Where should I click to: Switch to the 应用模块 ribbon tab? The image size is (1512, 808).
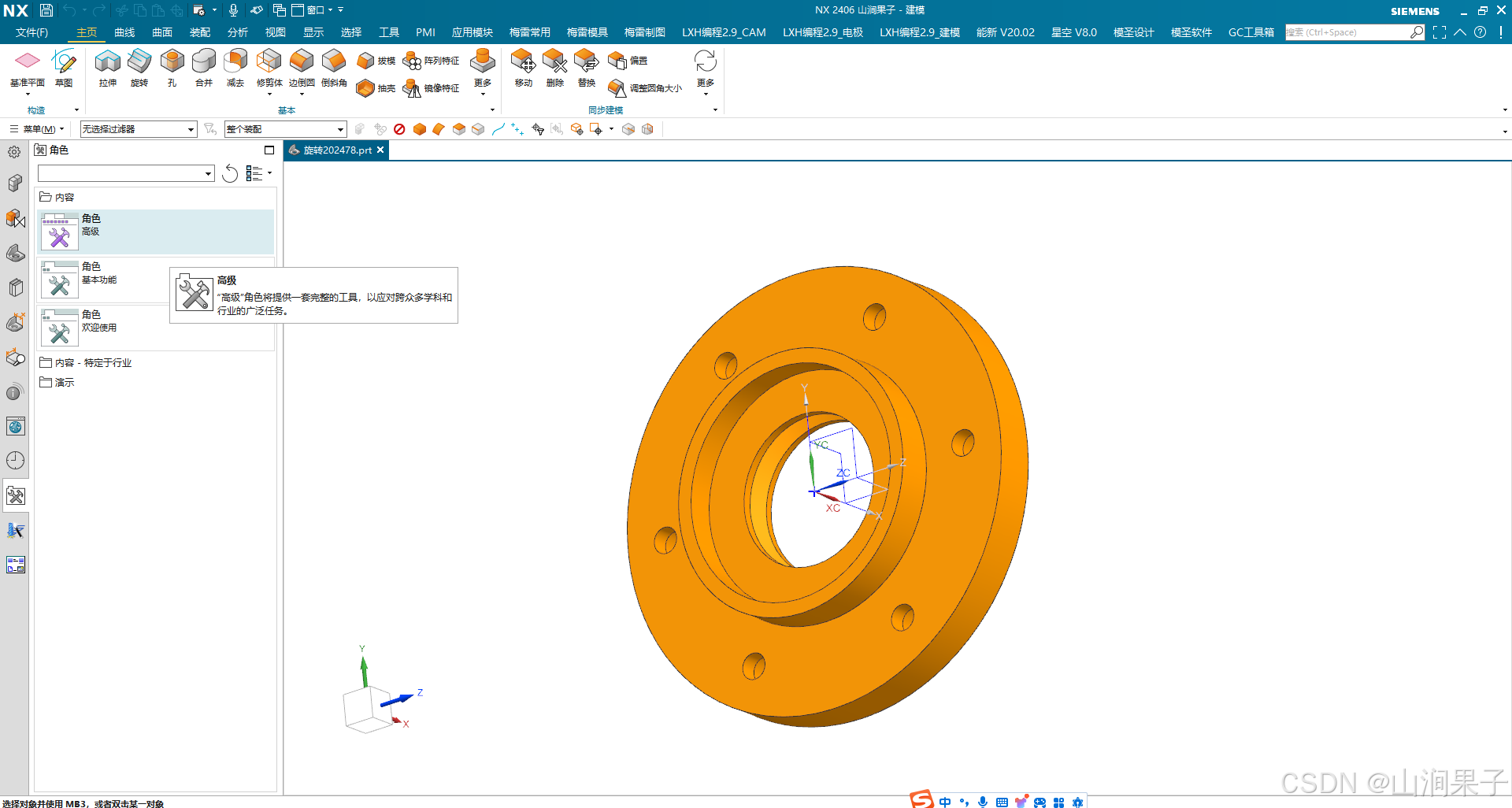point(472,32)
